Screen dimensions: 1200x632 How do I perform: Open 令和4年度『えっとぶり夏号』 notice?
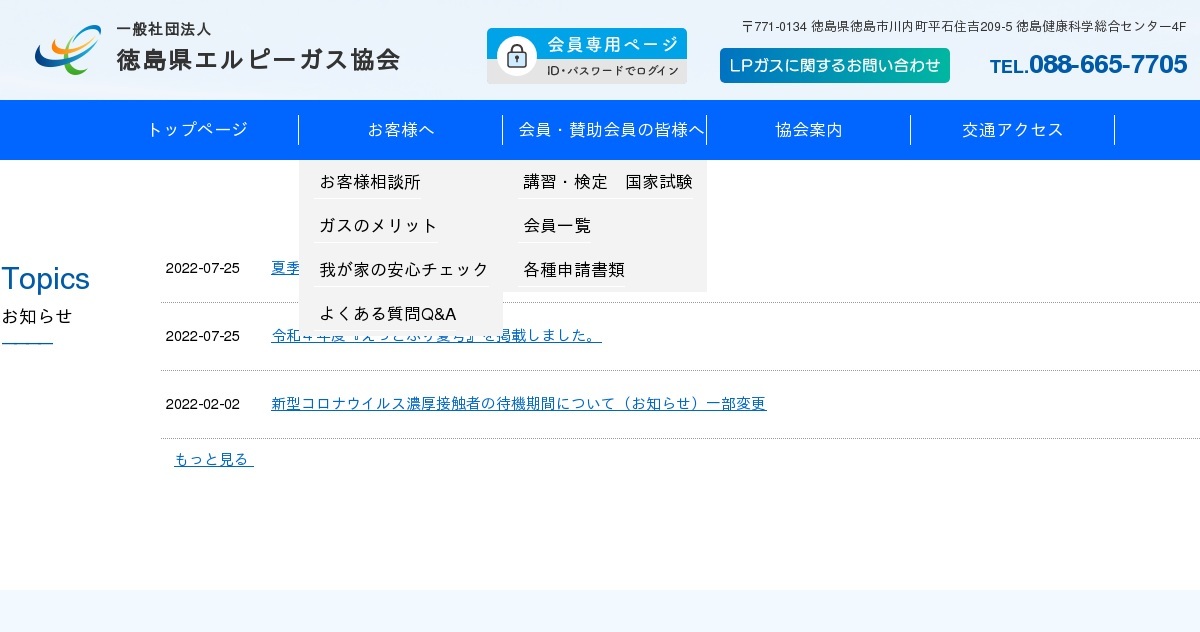point(435,335)
